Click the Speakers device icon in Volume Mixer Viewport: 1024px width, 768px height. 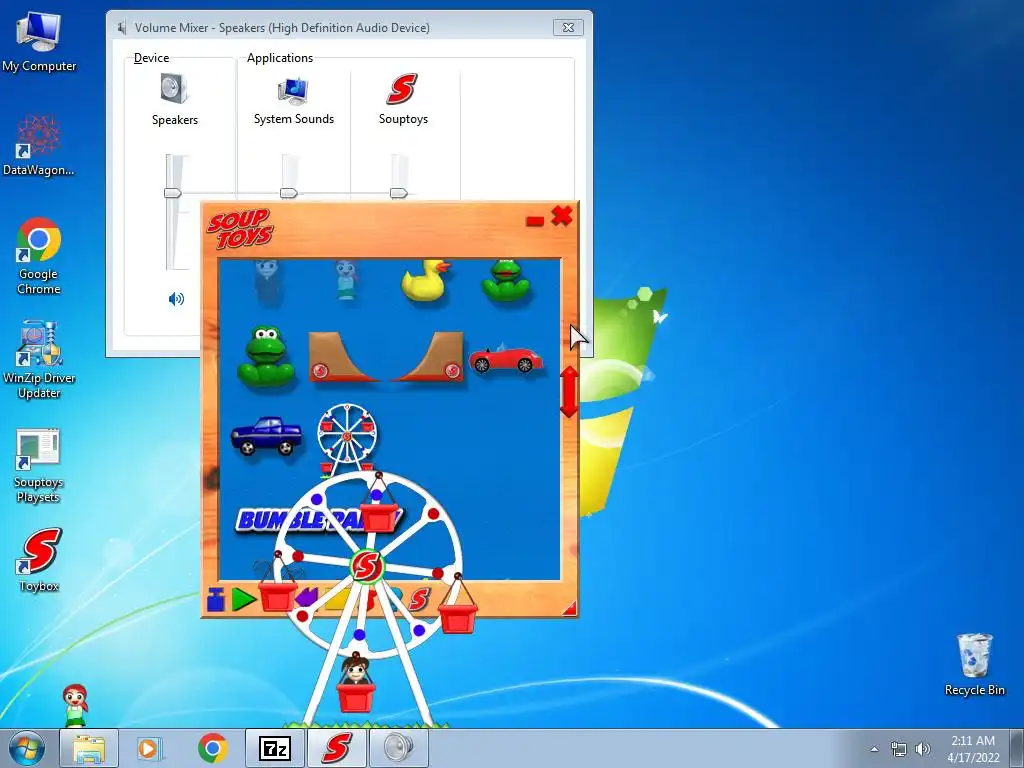pyautogui.click(x=174, y=89)
